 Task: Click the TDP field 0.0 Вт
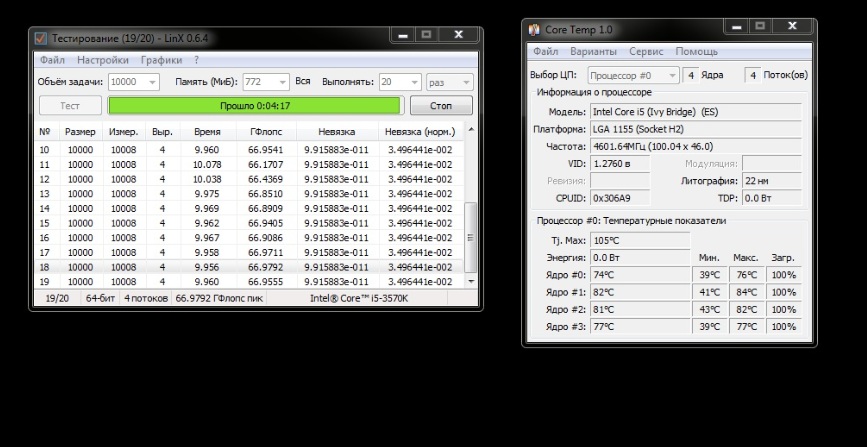pos(772,198)
